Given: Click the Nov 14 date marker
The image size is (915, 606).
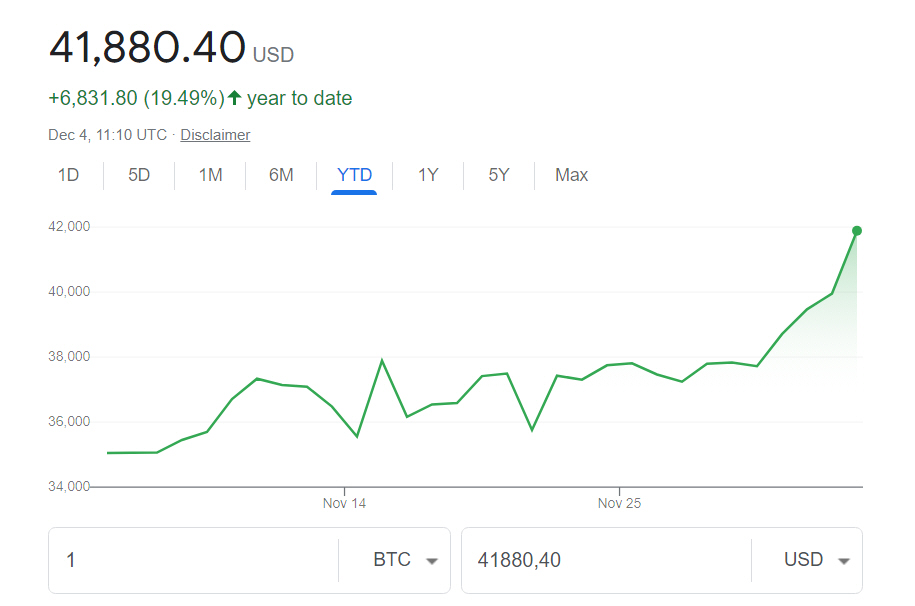Looking at the screenshot, I should coord(344,503).
